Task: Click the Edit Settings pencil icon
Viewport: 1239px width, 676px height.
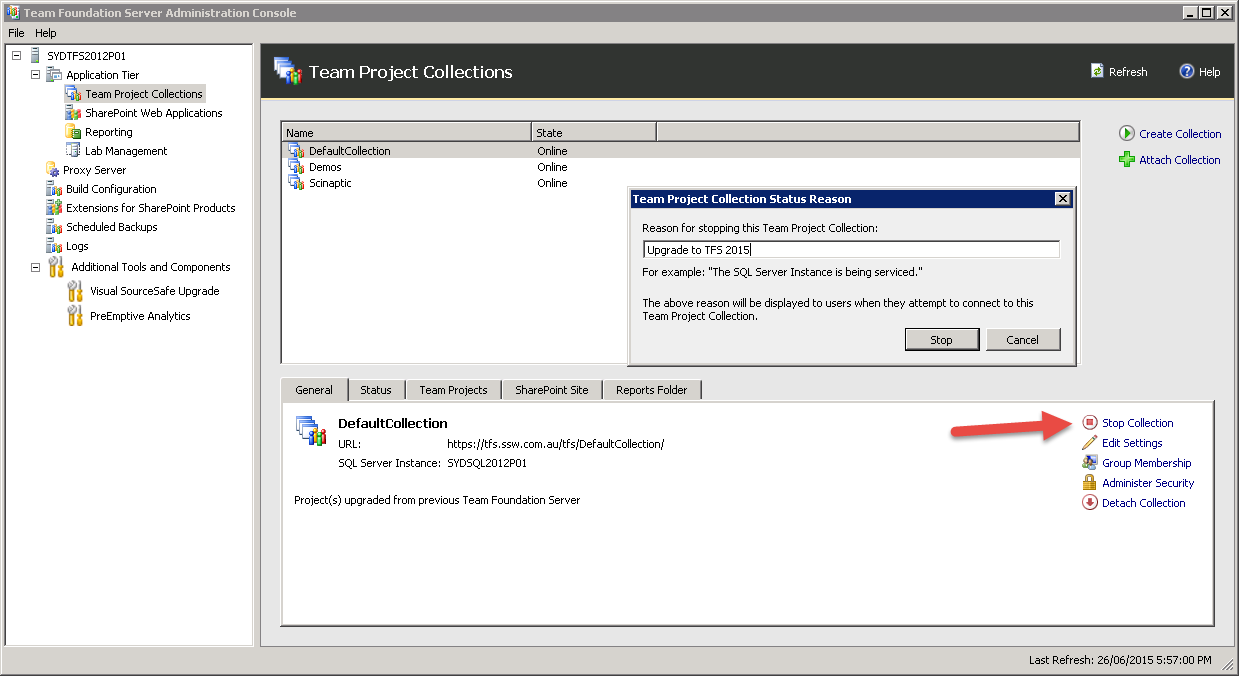Action: click(1090, 443)
